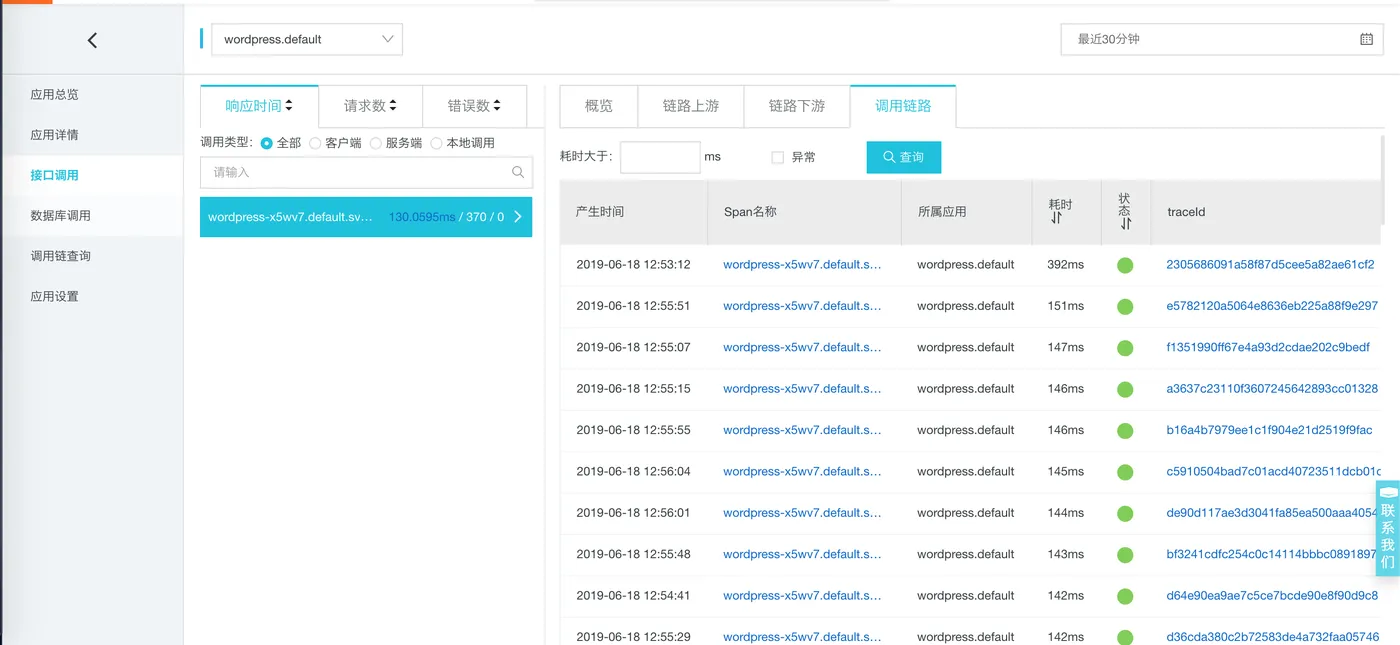Open the 最近30分钟 time range picker
Screen dimensions: 1400x645
click(1222, 39)
